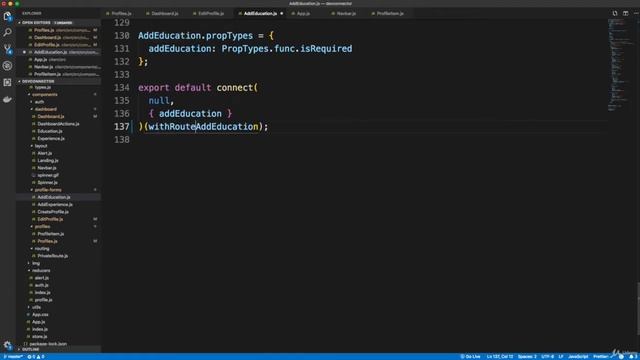Click the code minimap overview
The height and width of the screenshot is (360, 640).
(620, 65)
